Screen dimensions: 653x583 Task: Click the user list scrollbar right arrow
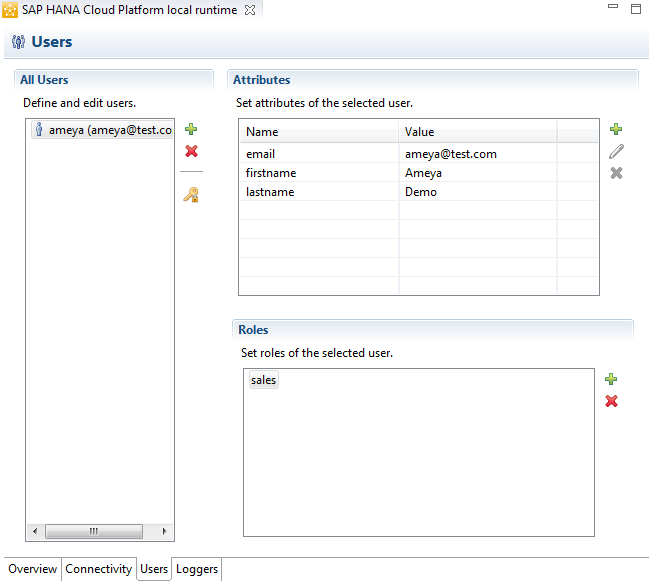click(164, 531)
